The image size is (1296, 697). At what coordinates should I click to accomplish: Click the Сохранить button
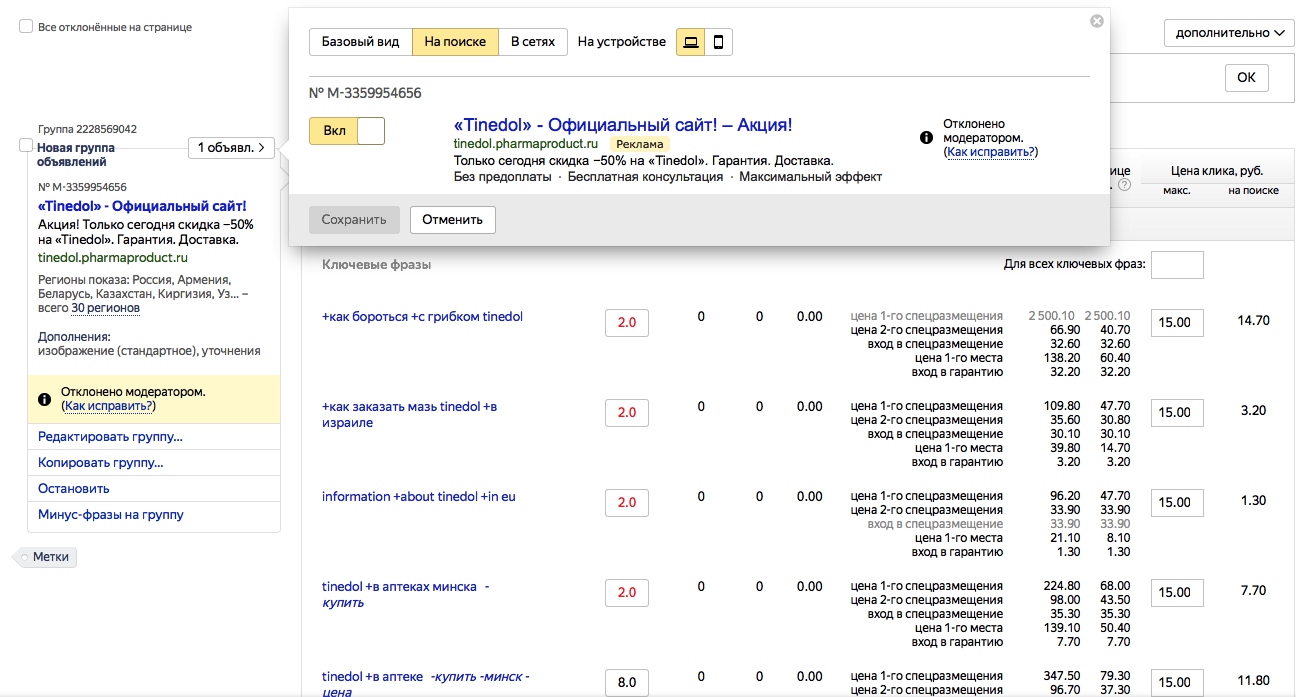pos(355,219)
